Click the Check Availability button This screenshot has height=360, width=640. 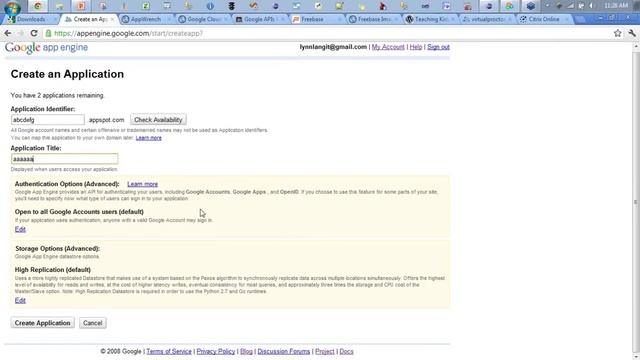point(158,120)
